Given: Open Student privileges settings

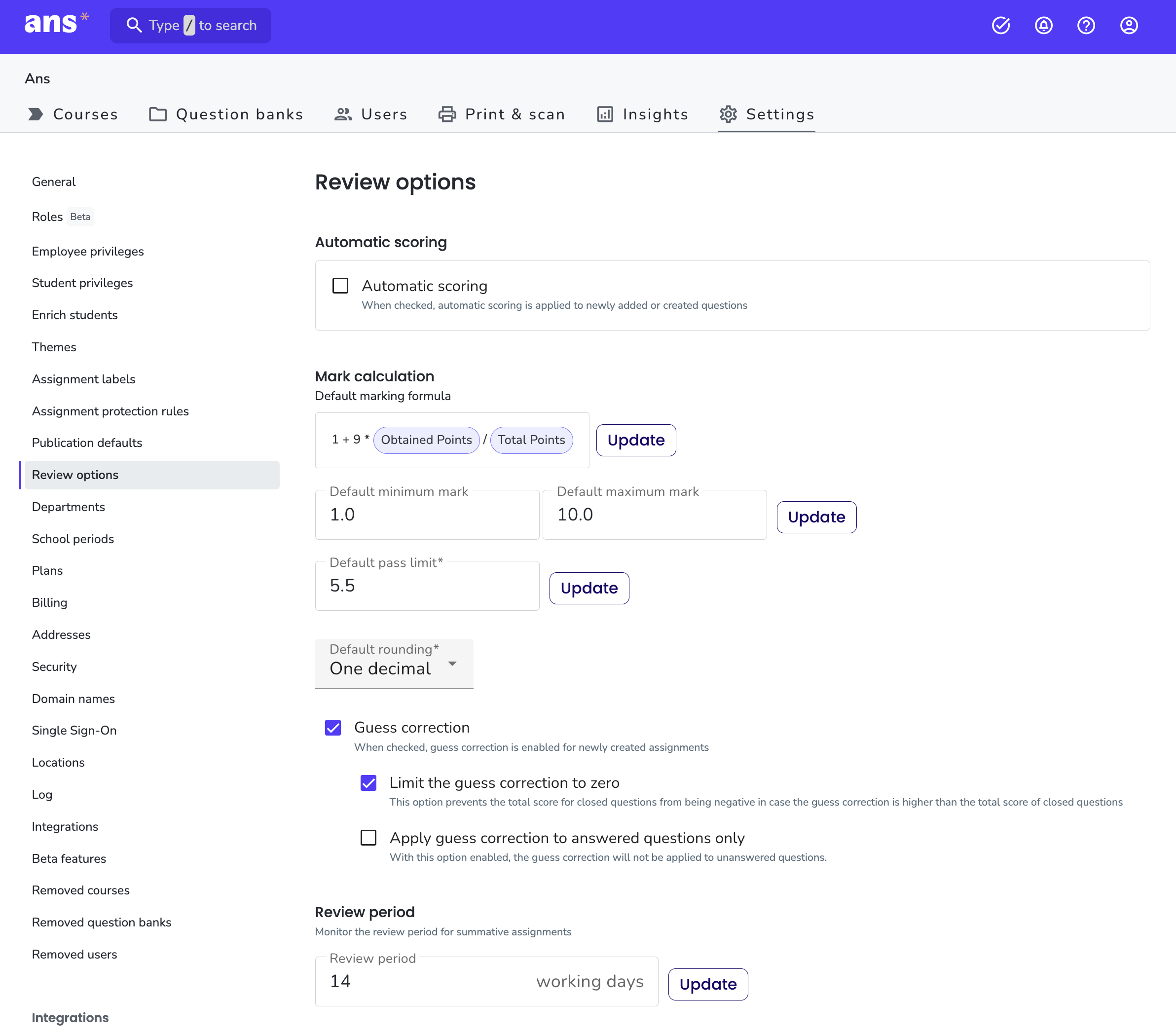Looking at the screenshot, I should pos(82,283).
